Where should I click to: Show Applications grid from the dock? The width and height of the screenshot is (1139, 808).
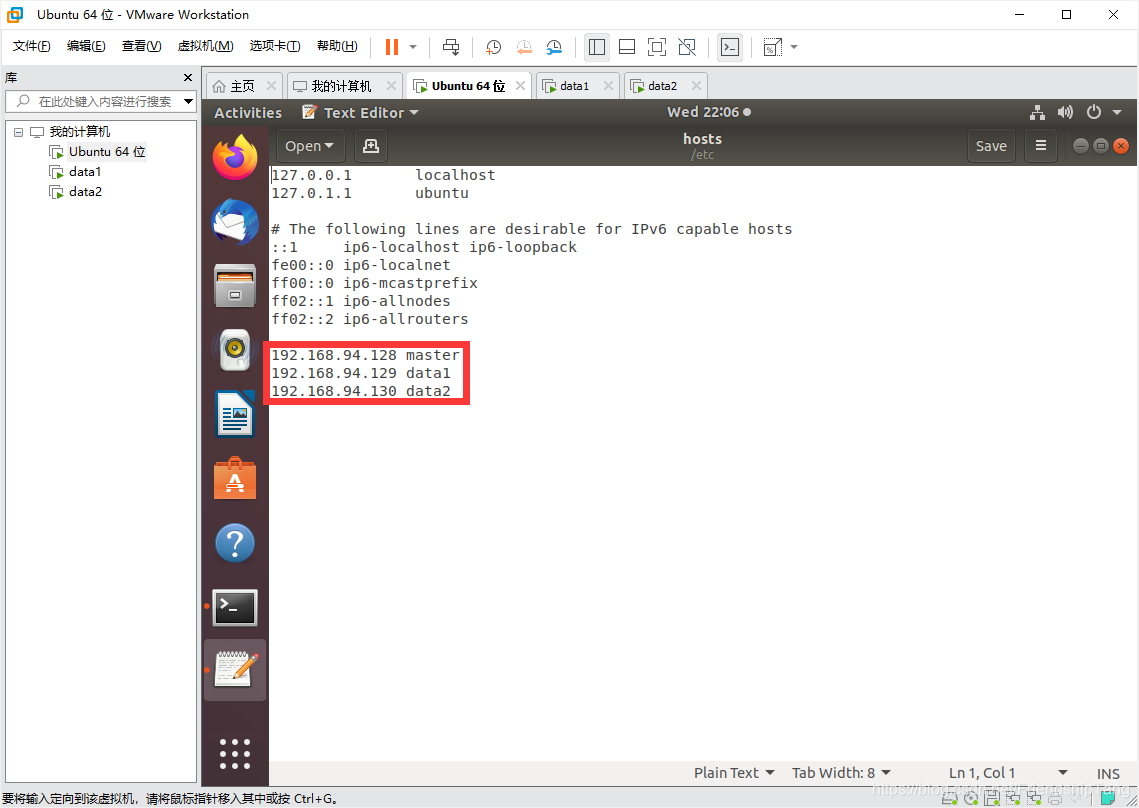235,754
